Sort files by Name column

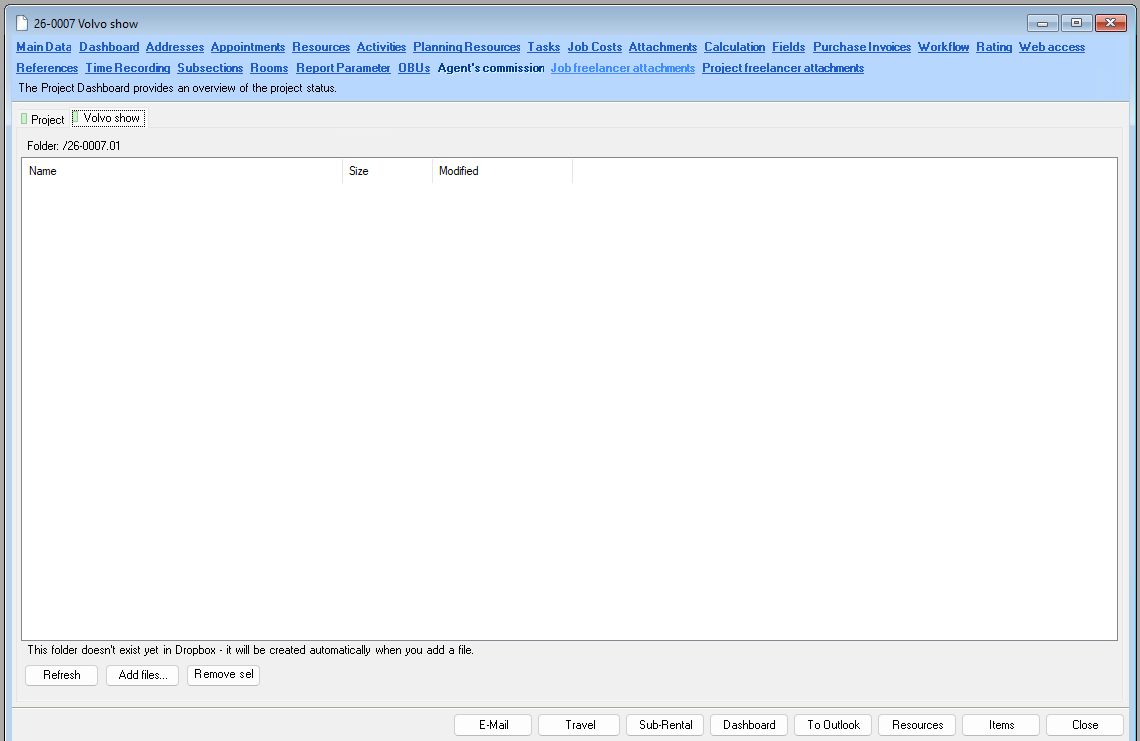pos(182,171)
